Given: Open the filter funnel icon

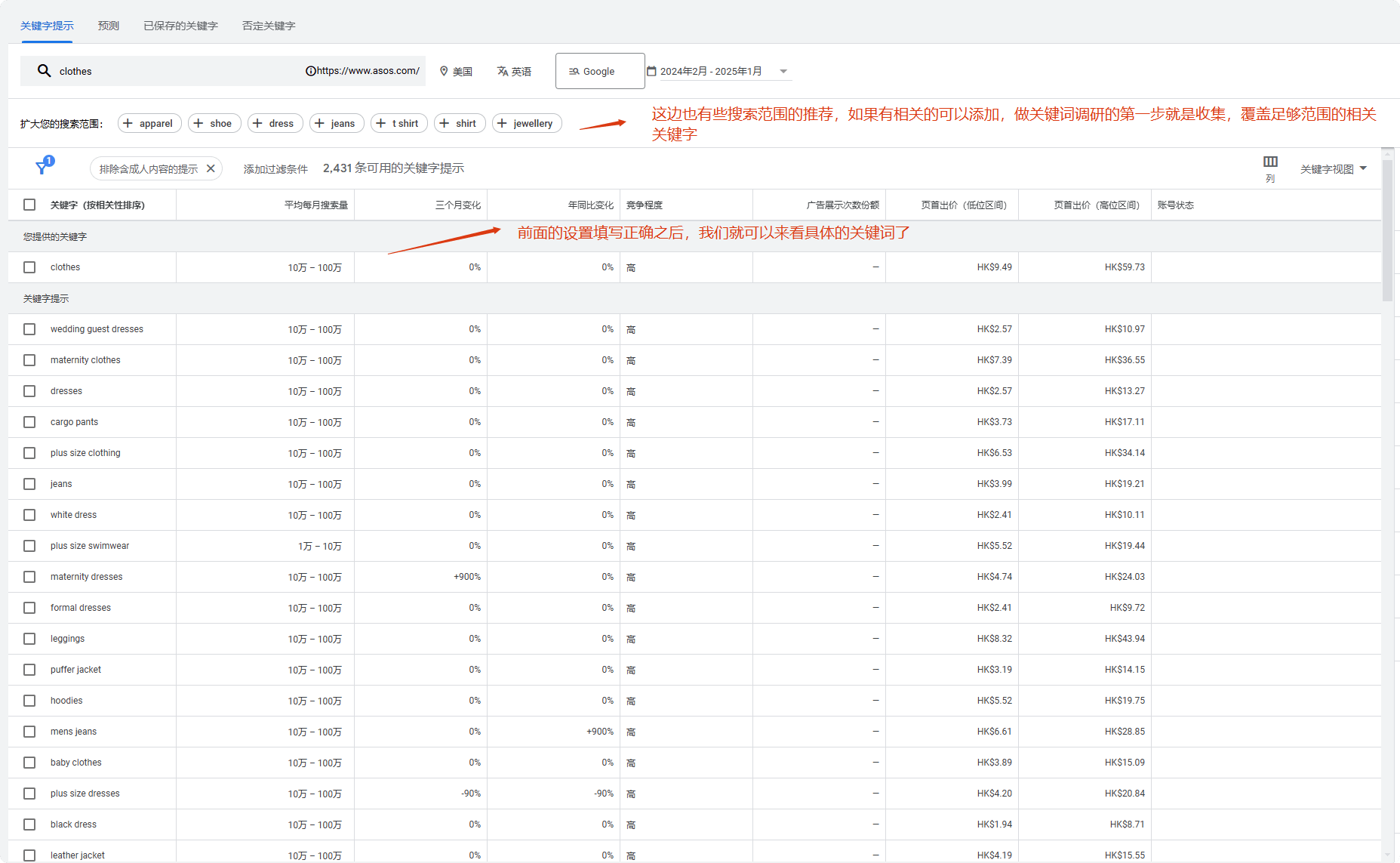Looking at the screenshot, I should point(43,167).
